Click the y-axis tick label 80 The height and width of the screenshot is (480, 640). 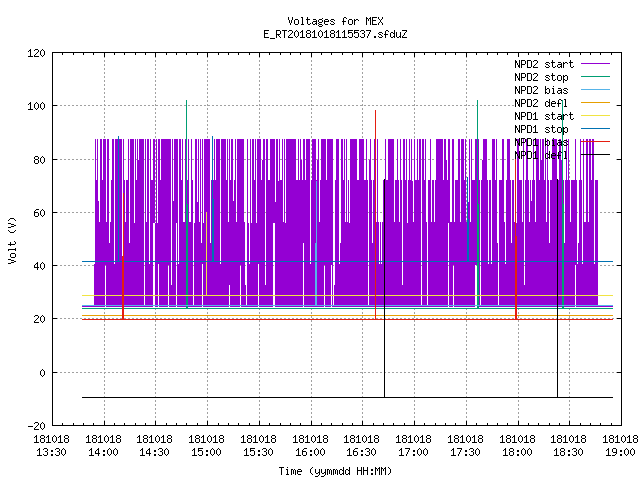pyautogui.click(x=39, y=160)
